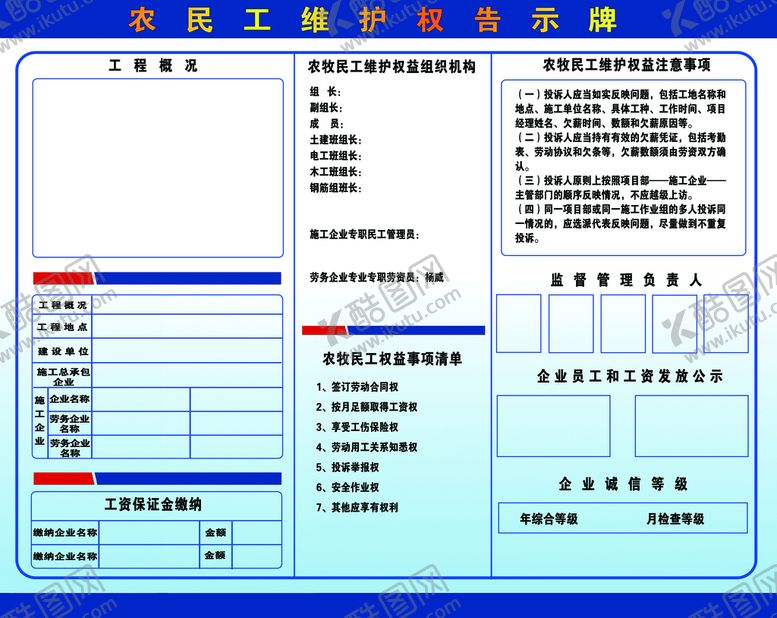
Task: Select item 7、其他应享有权利
Action: pos(357,507)
